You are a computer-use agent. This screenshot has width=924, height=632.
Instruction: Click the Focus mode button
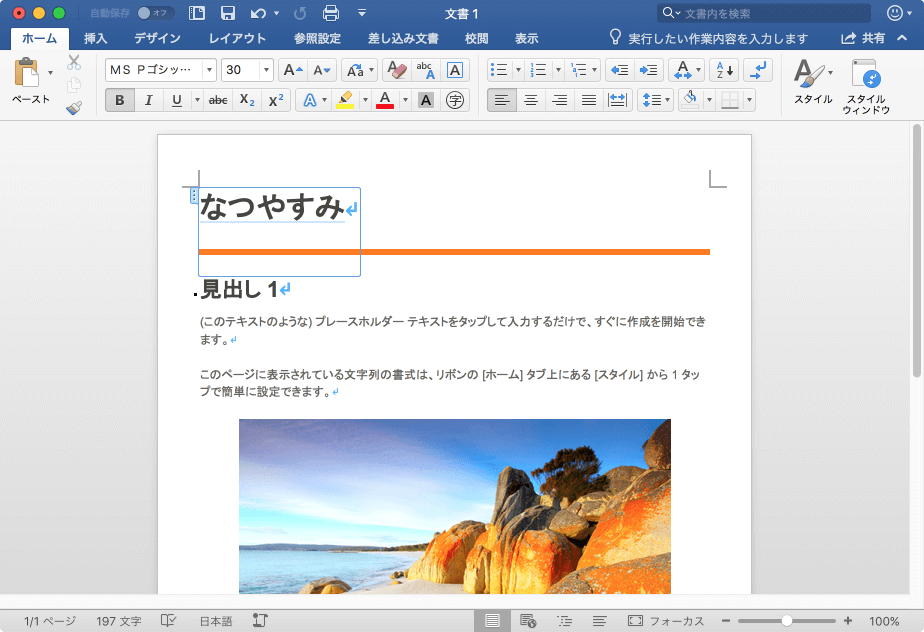[666, 621]
